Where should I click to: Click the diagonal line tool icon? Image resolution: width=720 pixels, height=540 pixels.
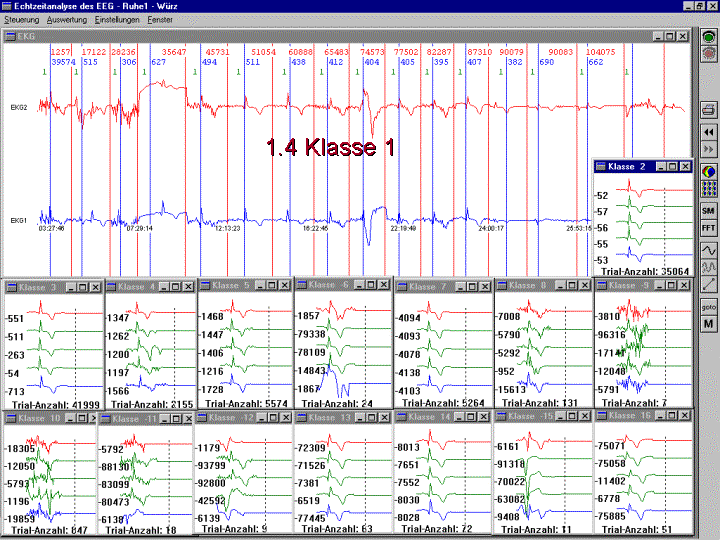(709, 286)
